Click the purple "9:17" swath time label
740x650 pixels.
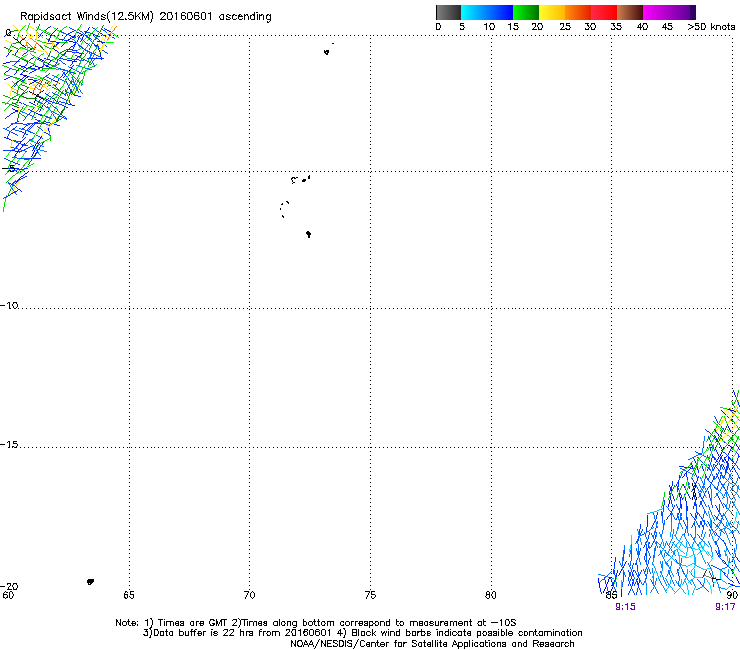[x=725, y=607]
